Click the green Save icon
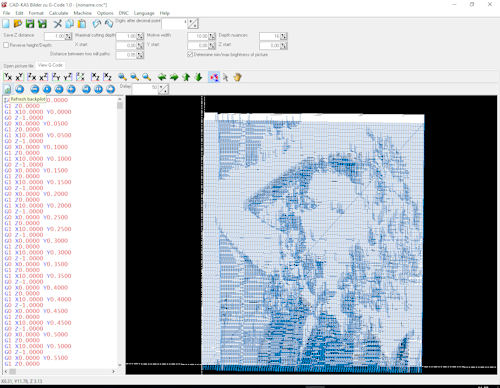Viewport: 500px width, 388px height. 30,24
